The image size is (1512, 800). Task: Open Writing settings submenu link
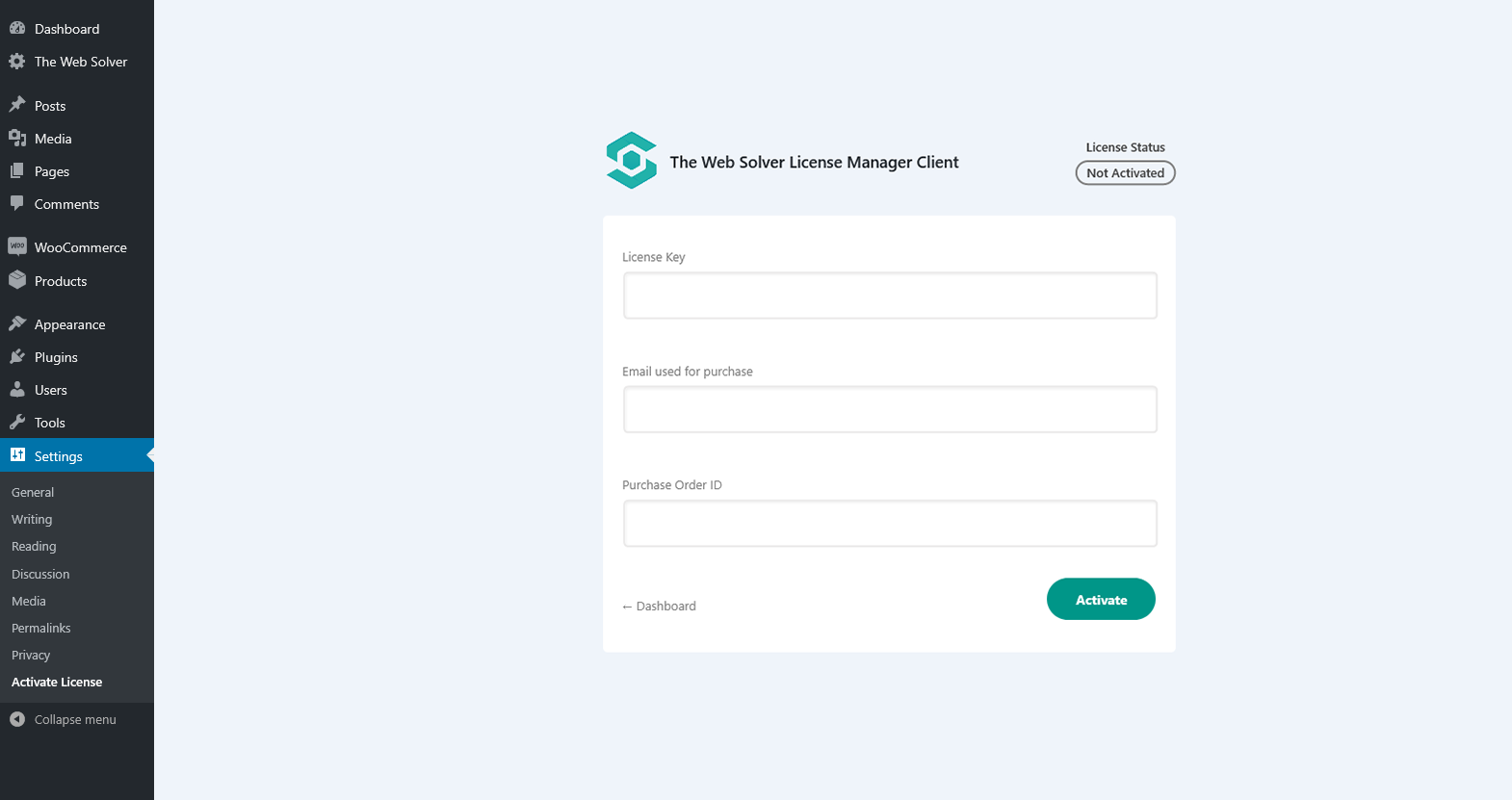[32, 519]
